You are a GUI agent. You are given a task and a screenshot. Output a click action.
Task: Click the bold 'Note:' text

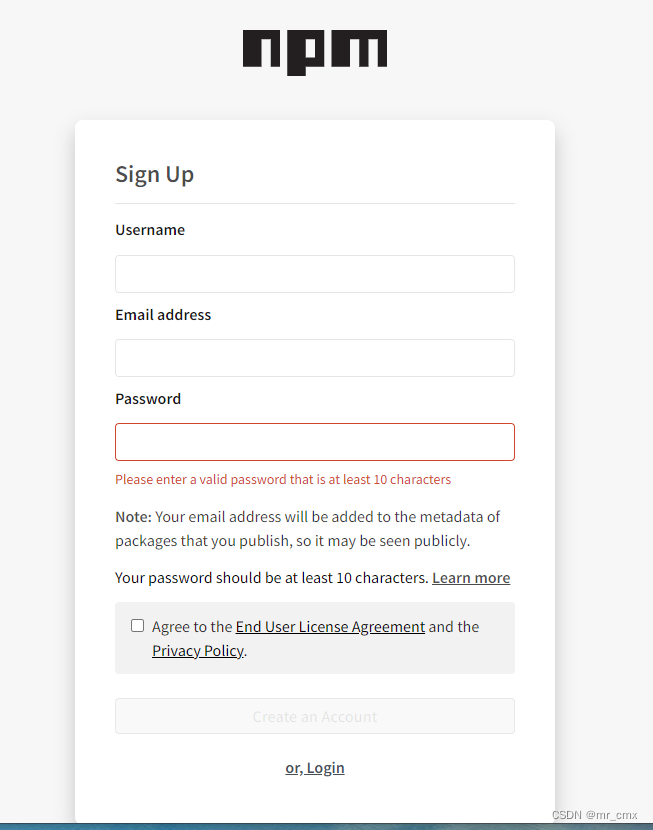(x=133, y=517)
